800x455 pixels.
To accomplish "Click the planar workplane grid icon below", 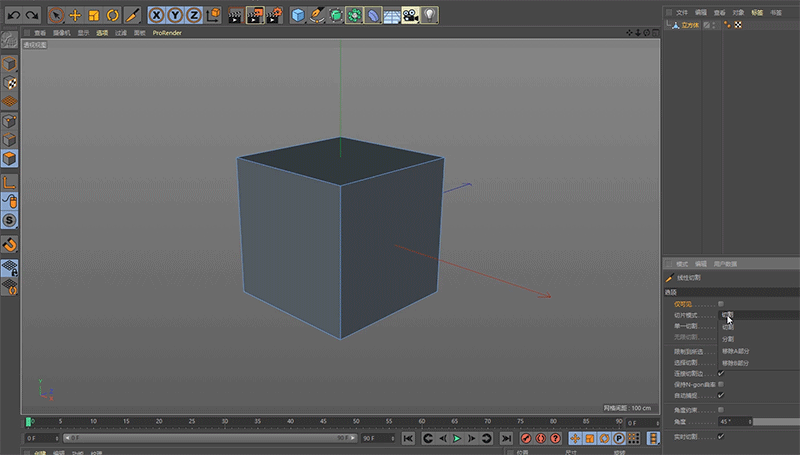I will (9, 287).
